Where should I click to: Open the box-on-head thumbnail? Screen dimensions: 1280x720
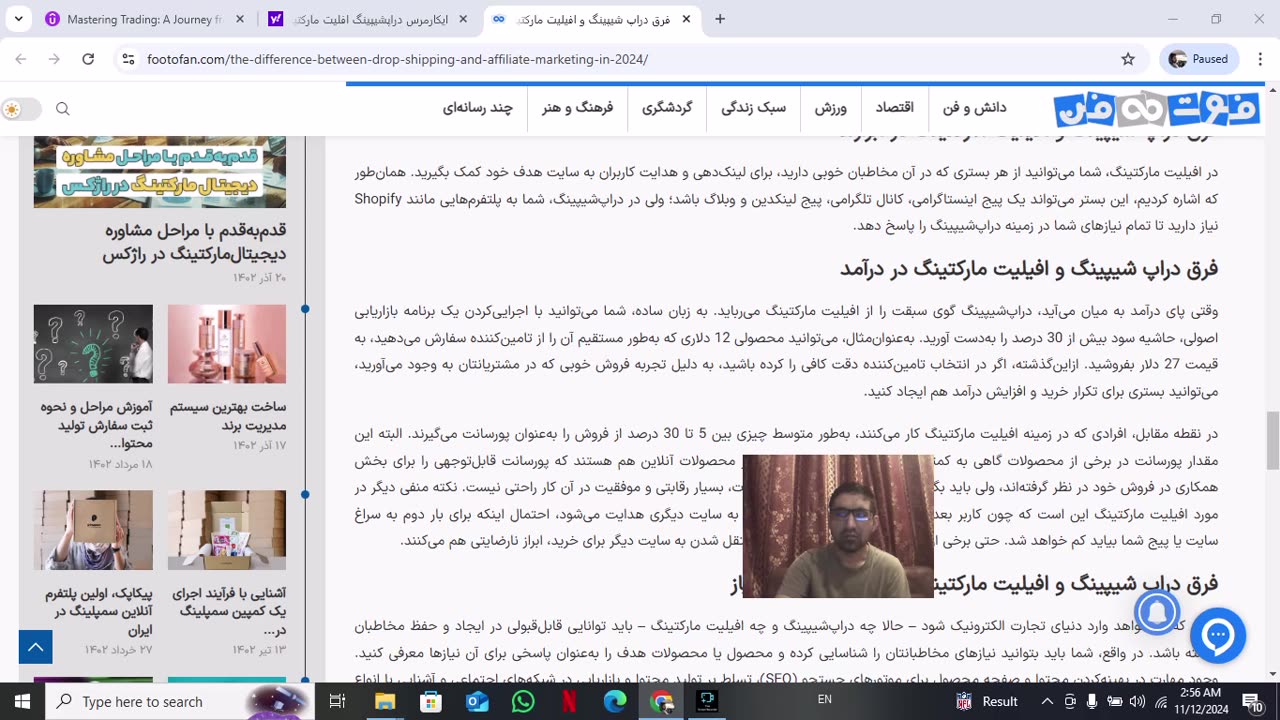(x=93, y=529)
